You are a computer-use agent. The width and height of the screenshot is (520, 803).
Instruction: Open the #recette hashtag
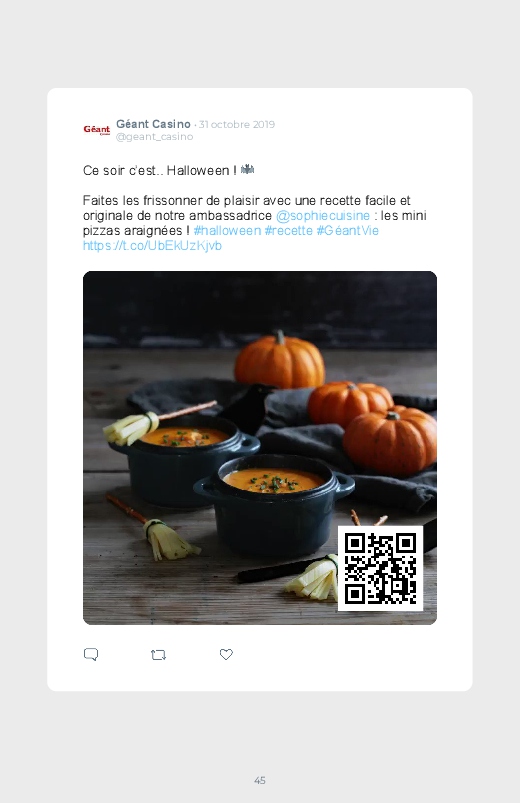point(288,230)
